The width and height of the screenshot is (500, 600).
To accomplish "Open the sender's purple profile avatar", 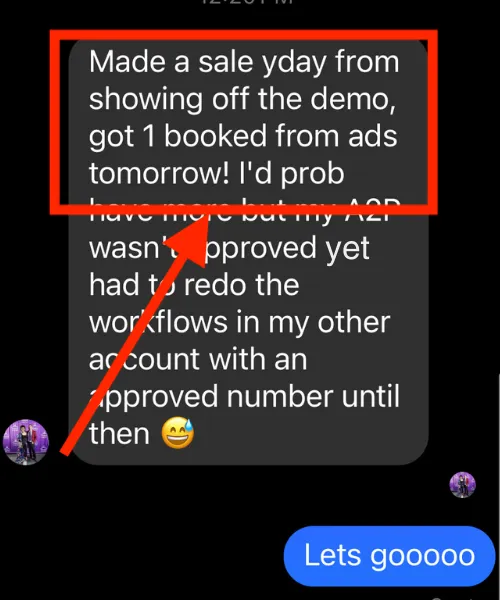I will [26, 442].
